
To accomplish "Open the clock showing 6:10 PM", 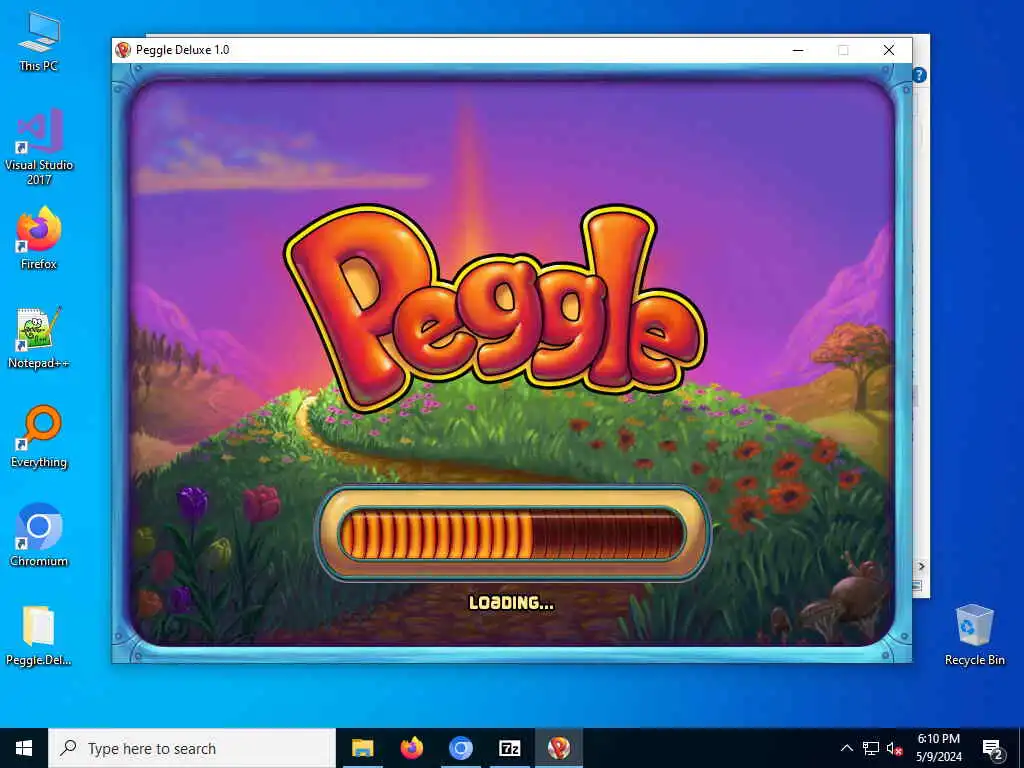I will (x=938, y=748).
